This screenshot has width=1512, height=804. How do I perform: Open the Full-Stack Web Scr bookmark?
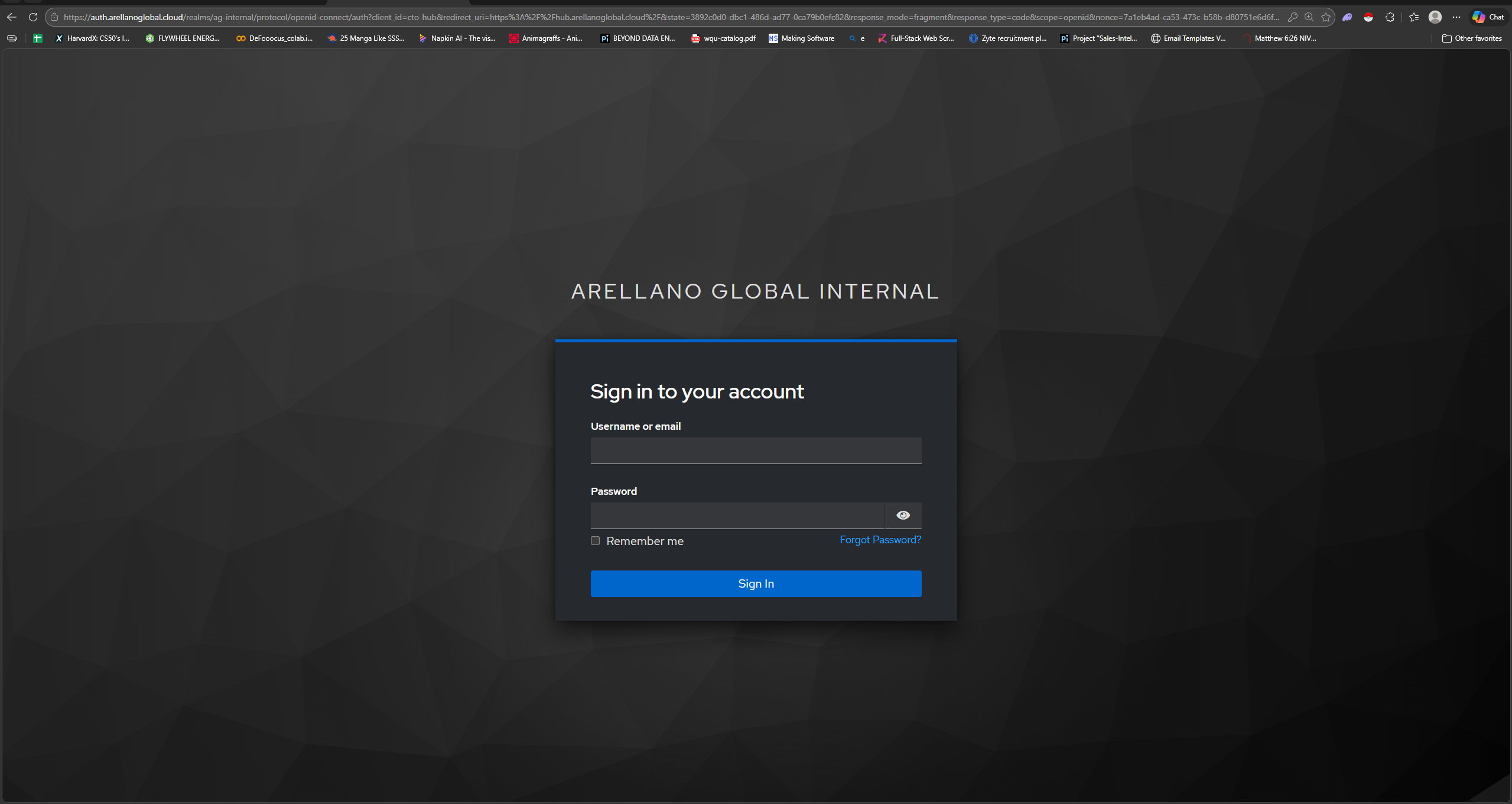(916, 38)
